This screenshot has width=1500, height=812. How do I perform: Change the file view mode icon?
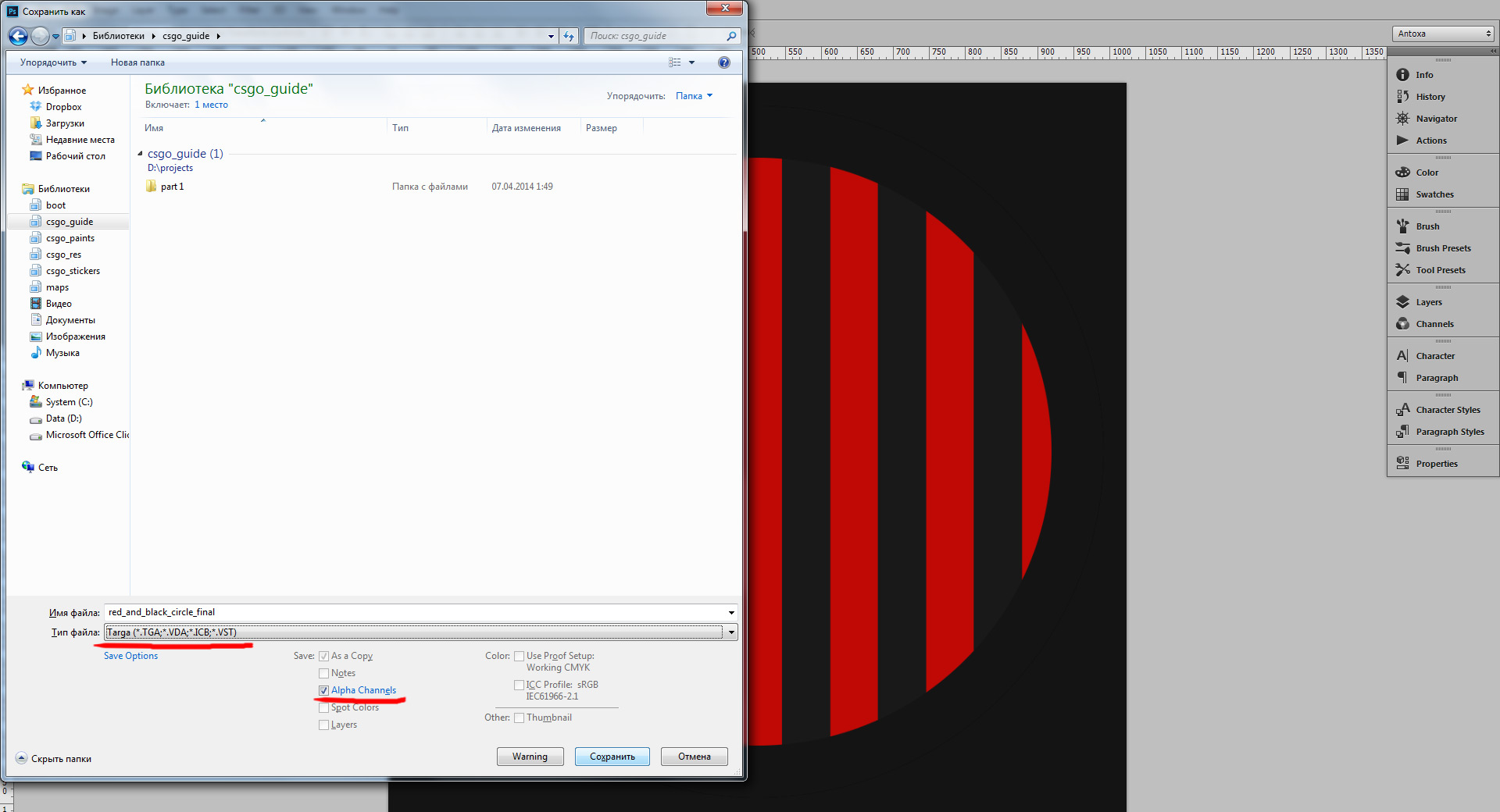[675, 62]
